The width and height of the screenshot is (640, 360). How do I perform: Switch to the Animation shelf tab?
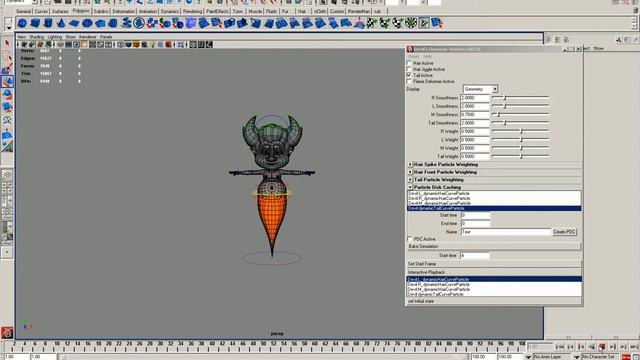147,11
